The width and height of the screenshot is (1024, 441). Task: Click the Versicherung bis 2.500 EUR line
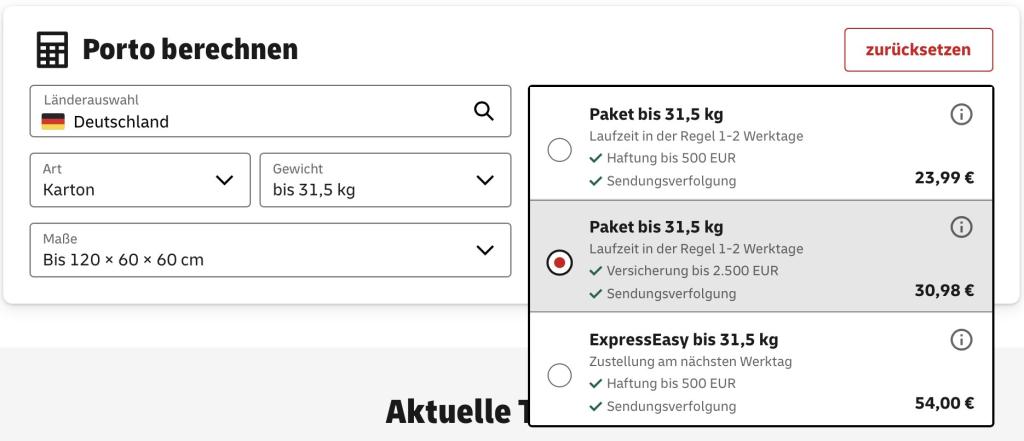[692, 270]
